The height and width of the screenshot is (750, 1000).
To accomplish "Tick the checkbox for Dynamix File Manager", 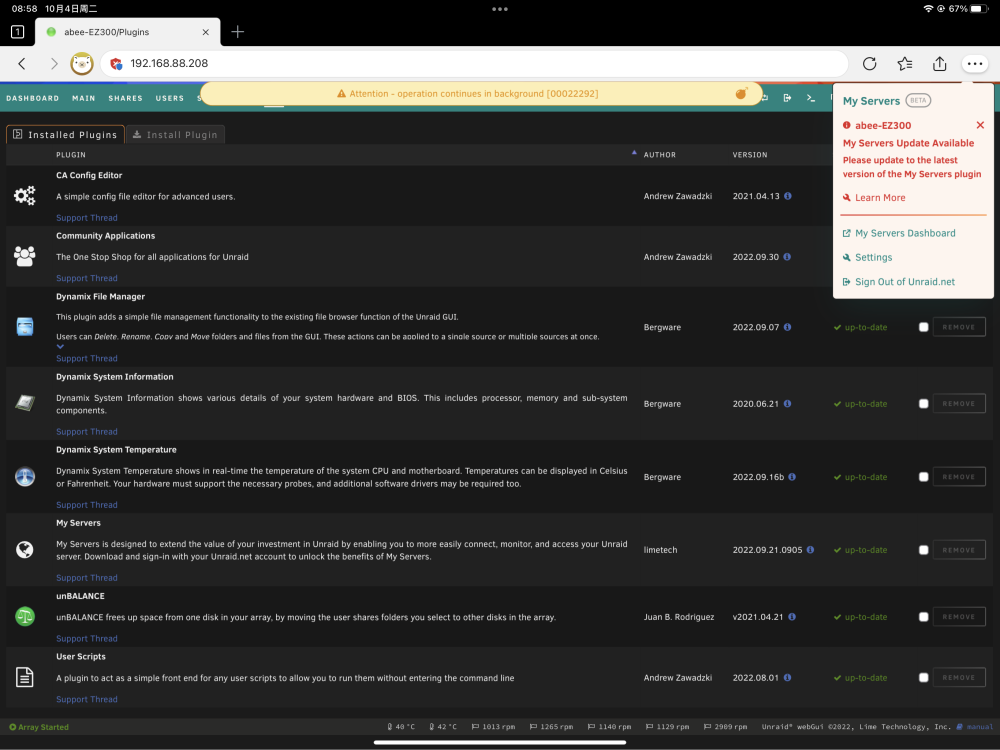I will click(x=923, y=327).
